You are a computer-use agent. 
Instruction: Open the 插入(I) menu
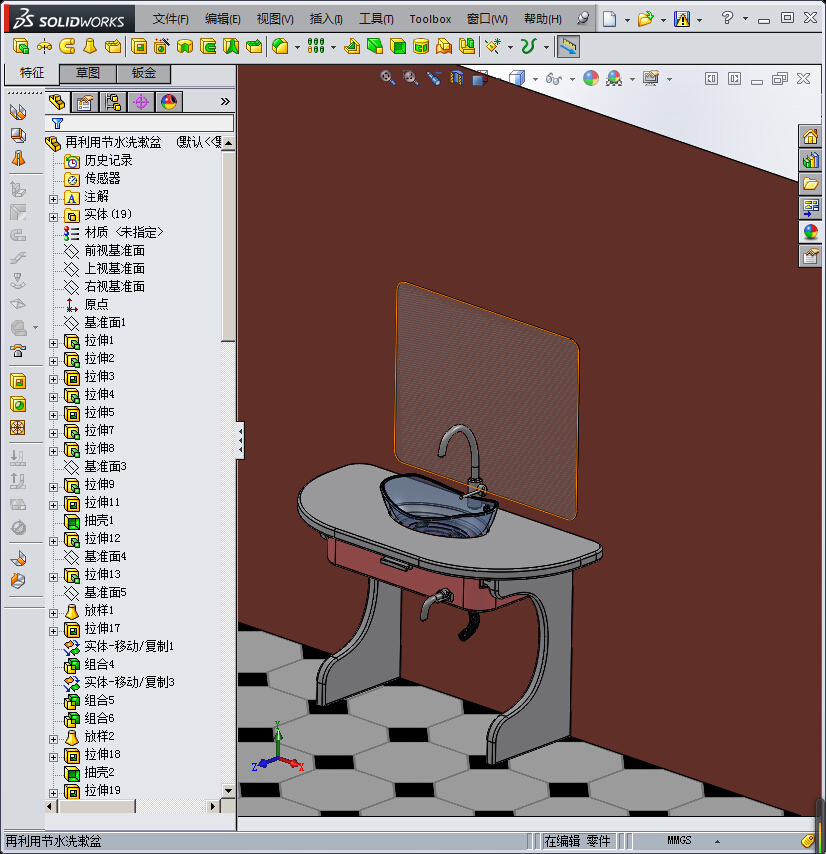pyautogui.click(x=326, y=19)
